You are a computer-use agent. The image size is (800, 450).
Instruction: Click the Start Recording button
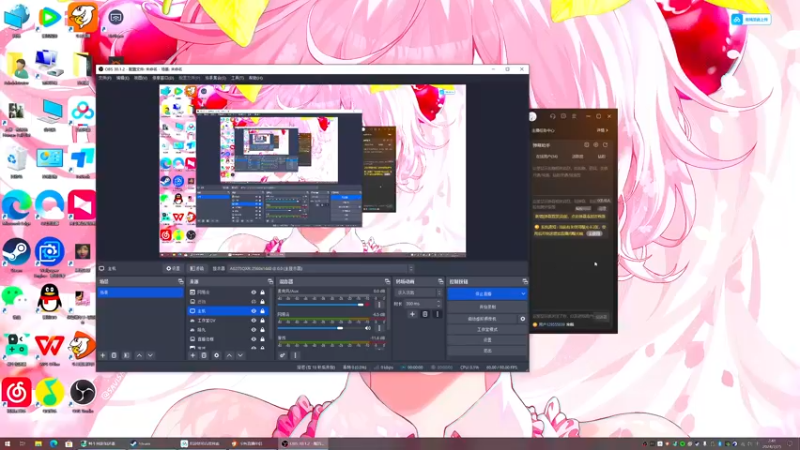pyautogui.click(x=487, y=307)
